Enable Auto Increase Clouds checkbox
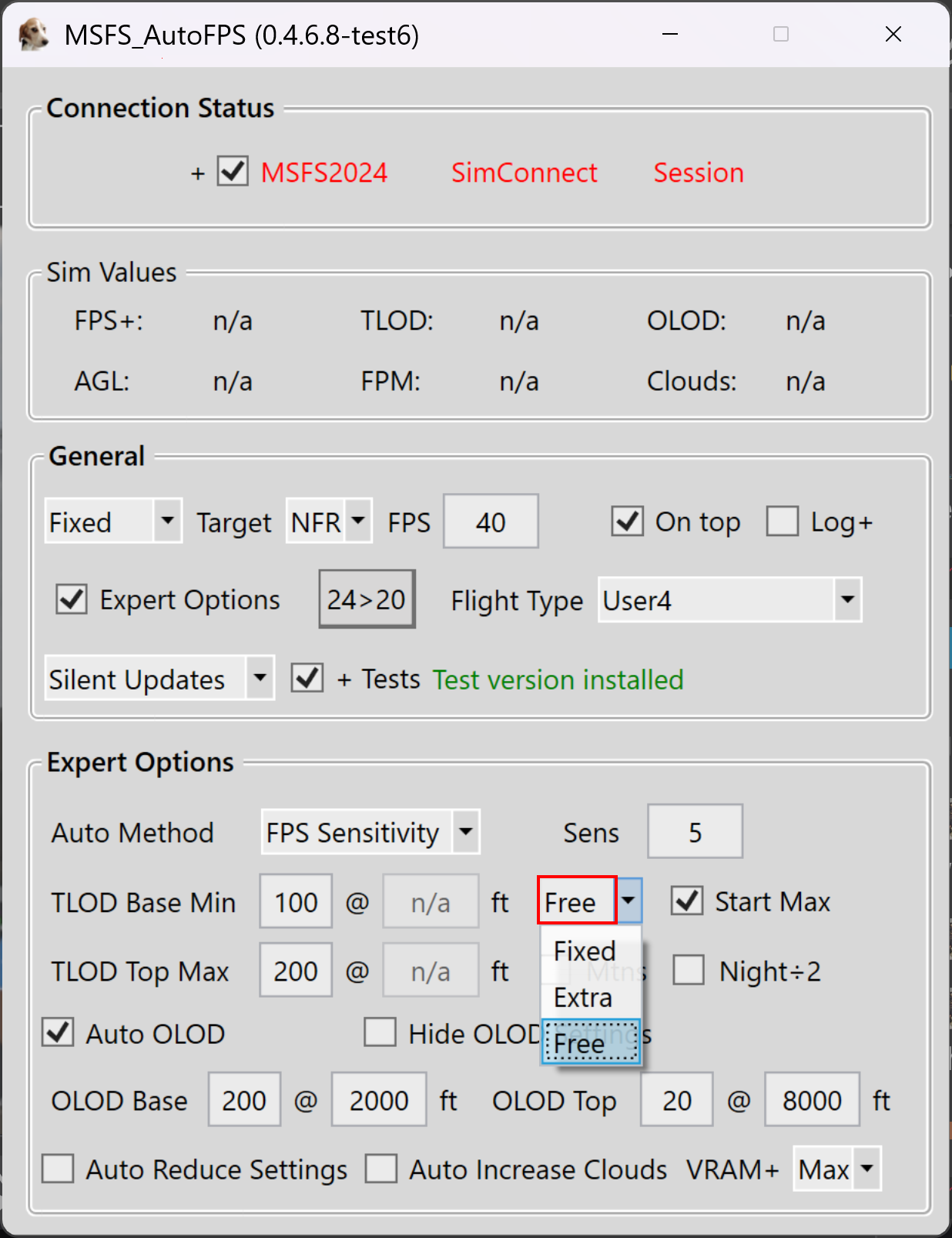The height and width of the screenshot is (1238, 952). [380, 1169]
